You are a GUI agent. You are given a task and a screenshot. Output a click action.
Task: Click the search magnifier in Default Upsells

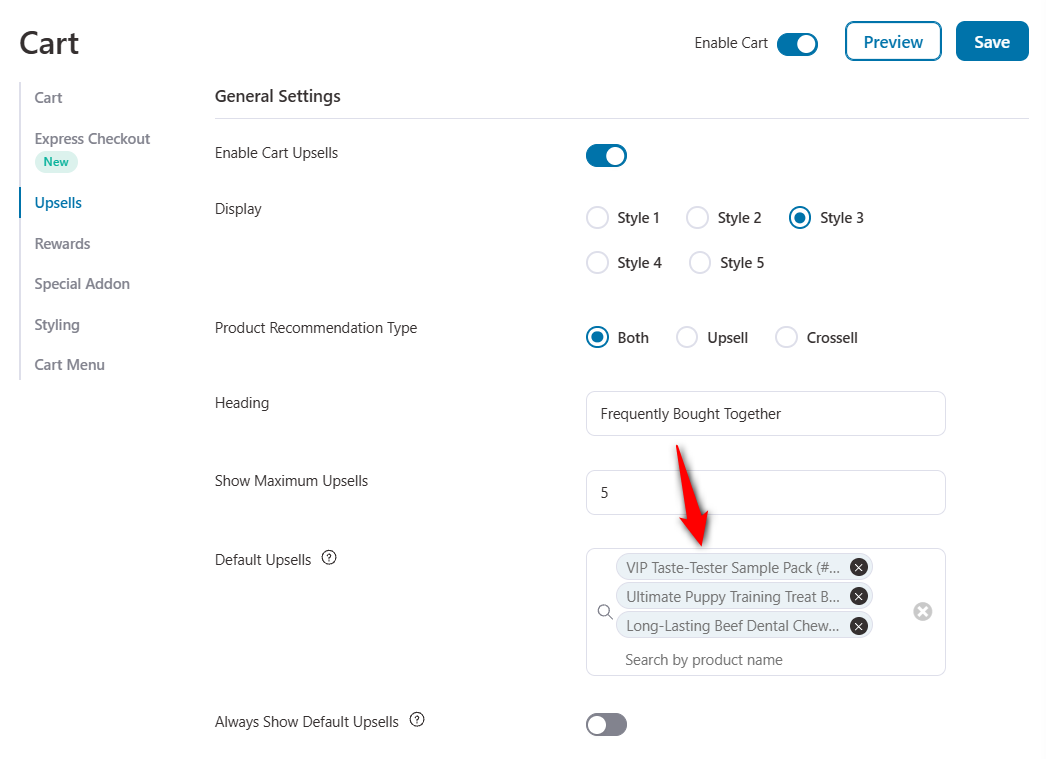click(605, 612)
